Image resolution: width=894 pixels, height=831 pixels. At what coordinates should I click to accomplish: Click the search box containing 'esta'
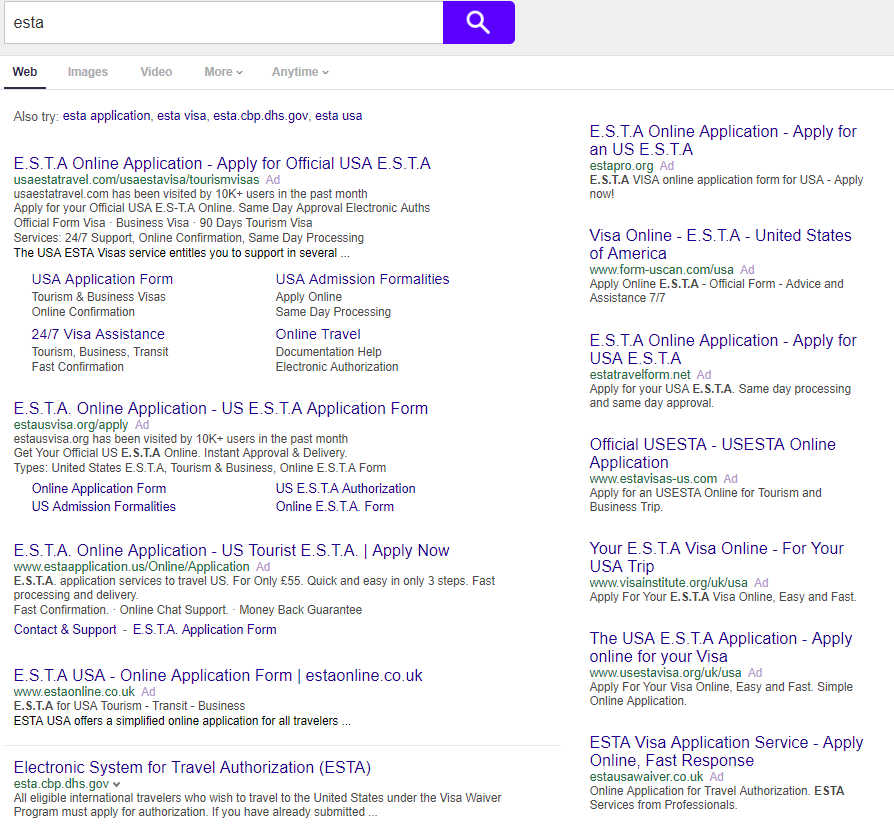click(222, 22)
